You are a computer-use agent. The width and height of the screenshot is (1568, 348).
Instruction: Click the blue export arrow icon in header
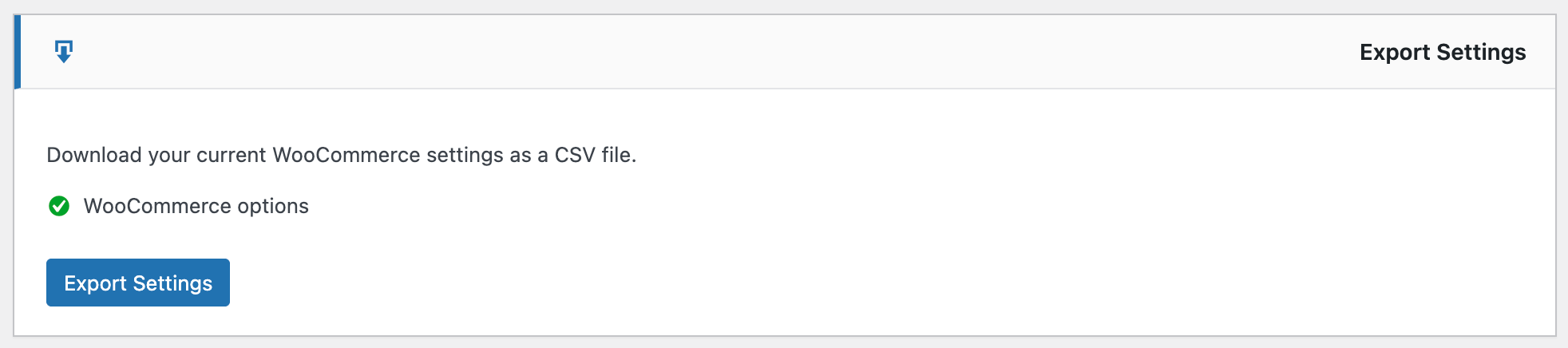pos(64,52)
